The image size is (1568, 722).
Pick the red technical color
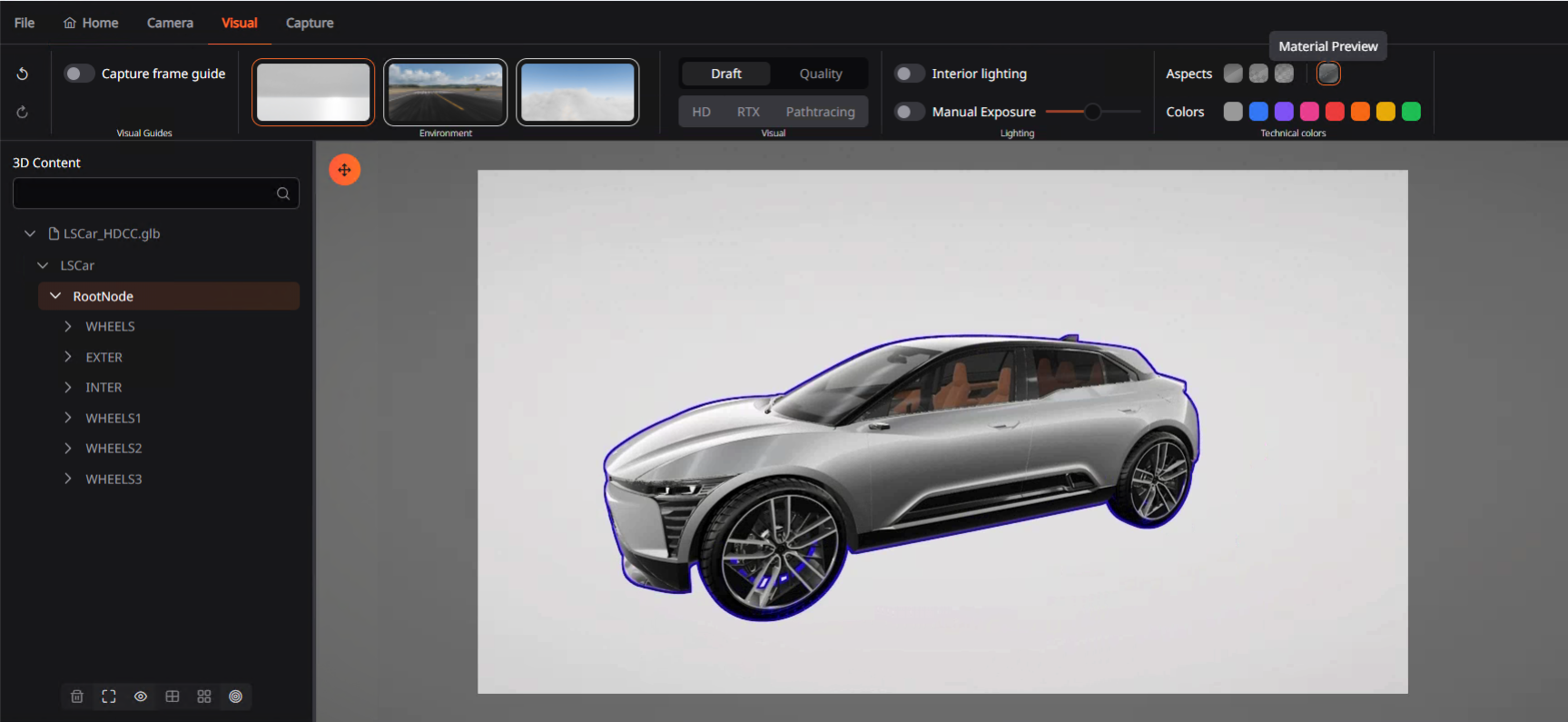[1335, 112]
